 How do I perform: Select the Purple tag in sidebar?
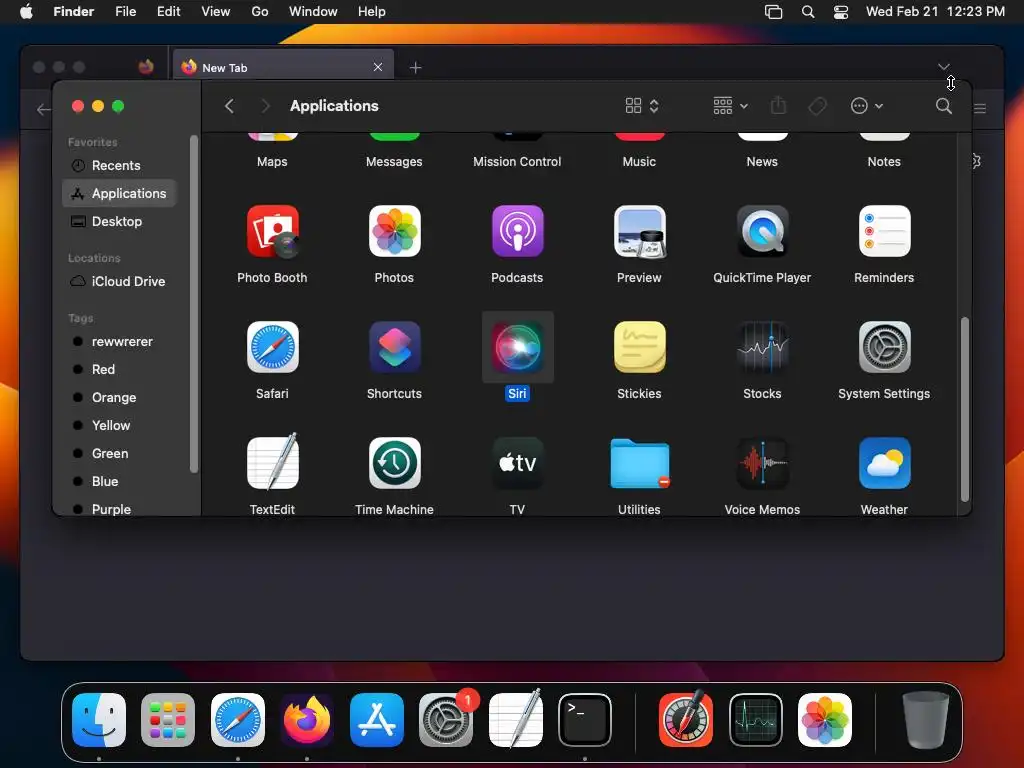tap(120, 509)
